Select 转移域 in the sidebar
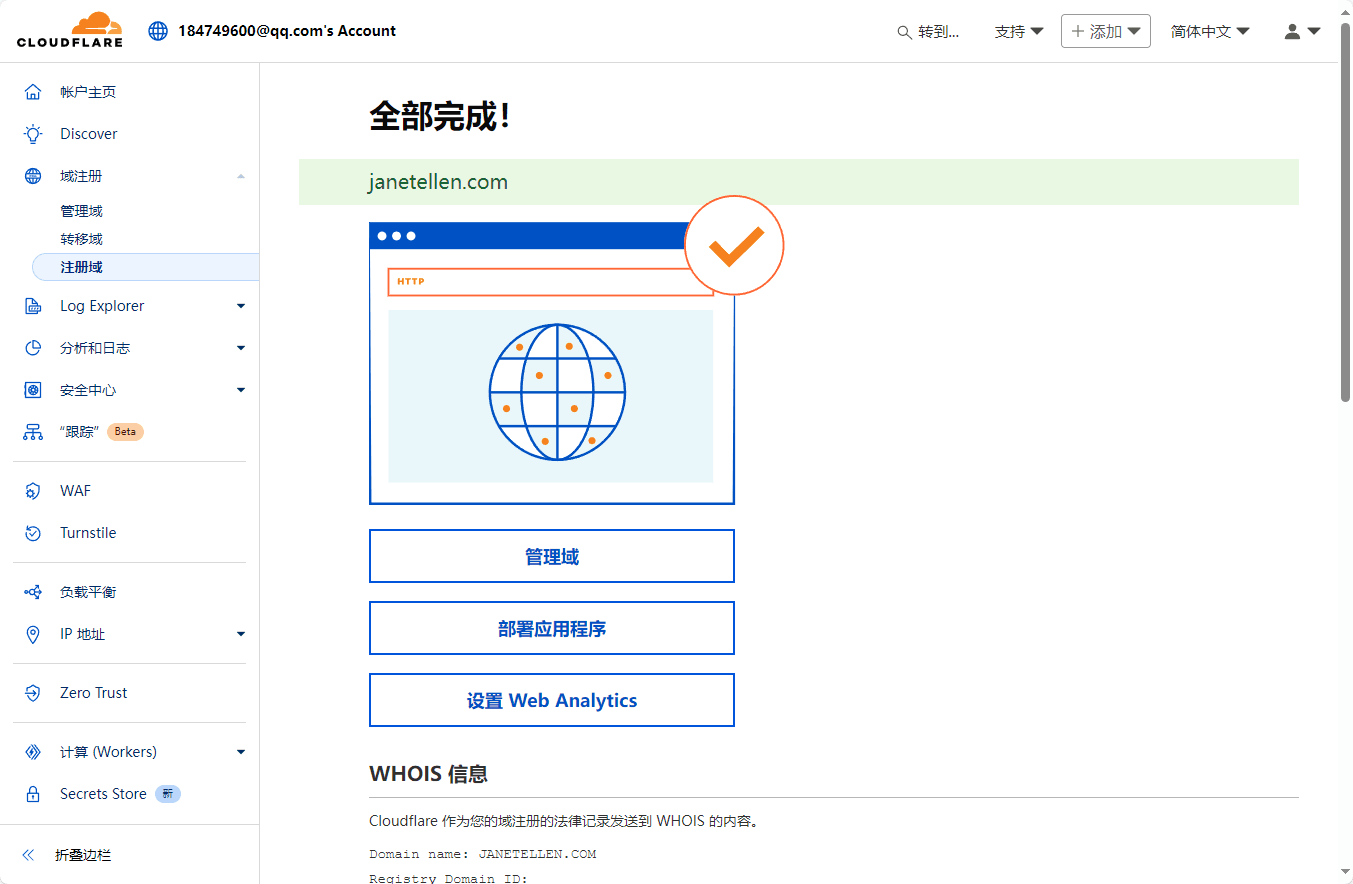This screenshot has height=884, width=1353. 81,239
